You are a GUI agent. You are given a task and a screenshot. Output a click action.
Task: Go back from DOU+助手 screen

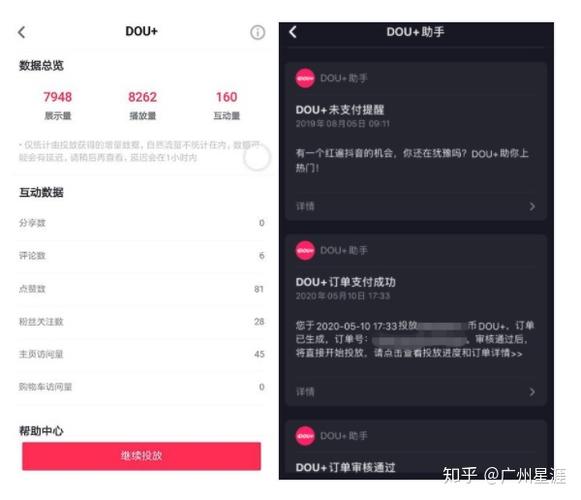pos(293,32)
